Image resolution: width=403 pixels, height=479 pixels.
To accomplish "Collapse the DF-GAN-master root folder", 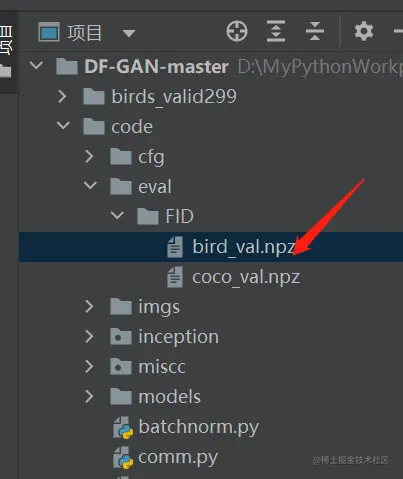I will pyautogui.click(x=36, y=65).
